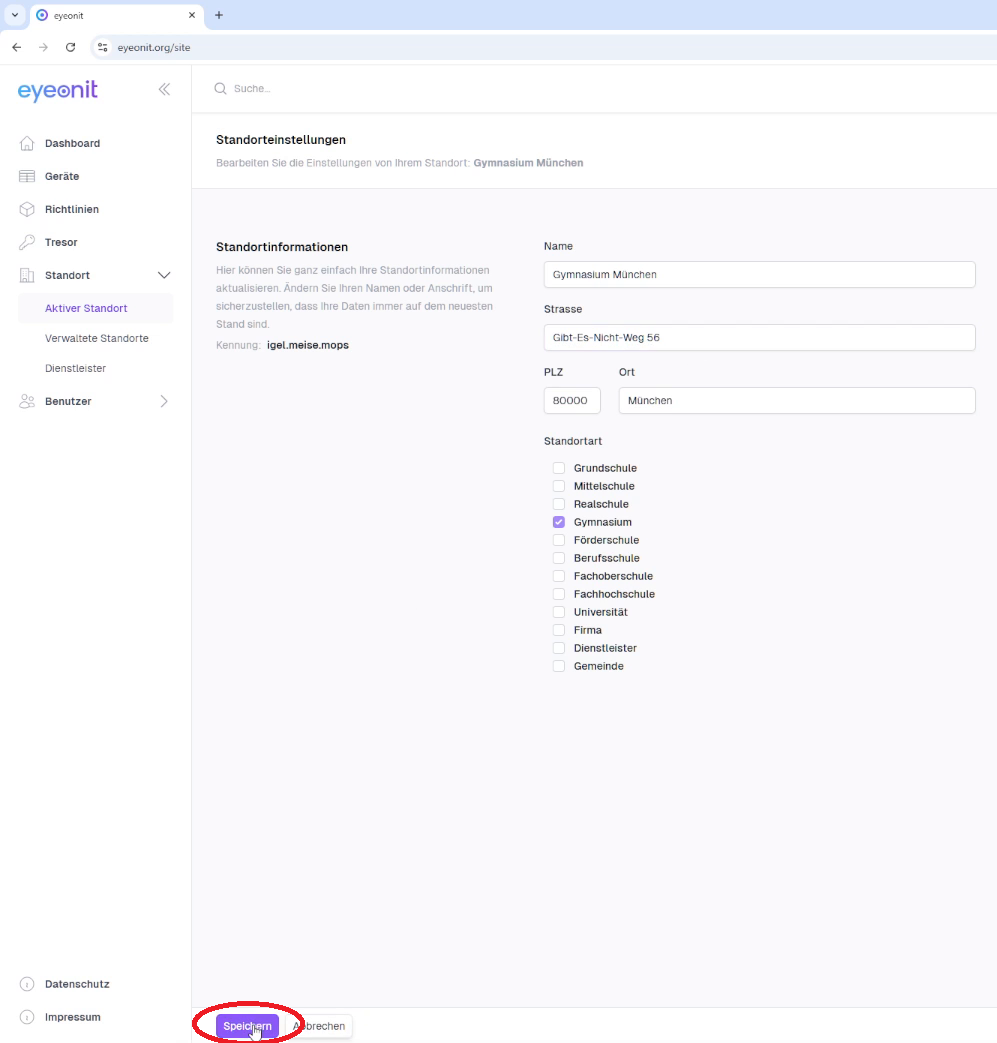Tick the Universität checkbox
The width and height of the screenshot is (997, 1043).
(559, 612)
